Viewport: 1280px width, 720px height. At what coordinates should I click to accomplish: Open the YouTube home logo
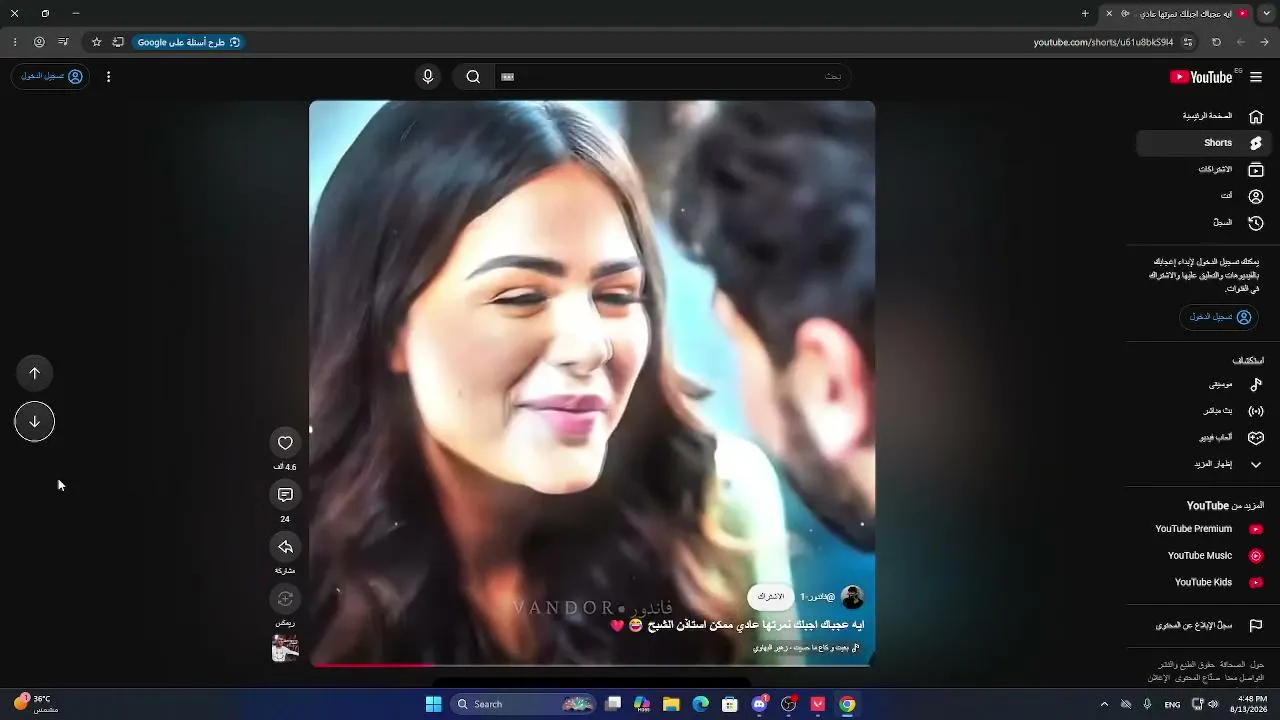point(1201,77)
